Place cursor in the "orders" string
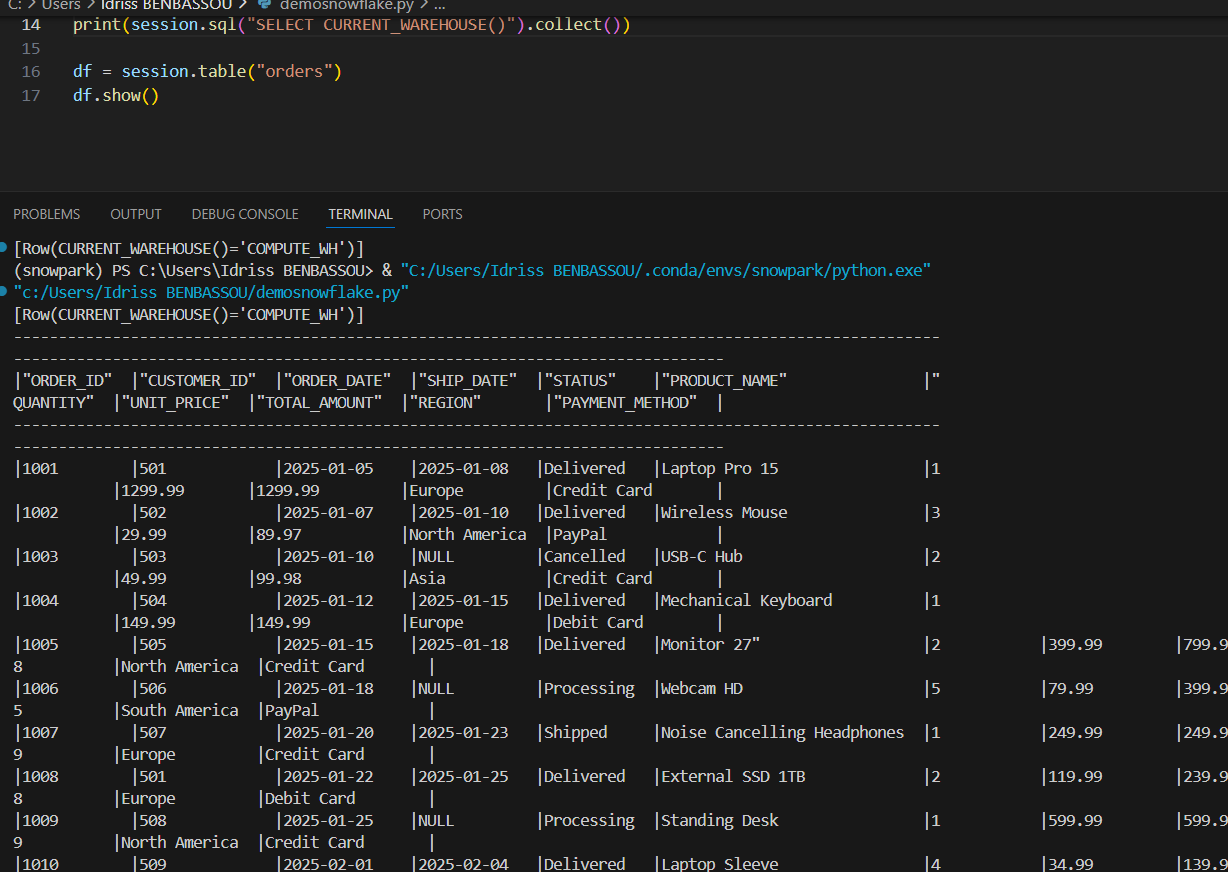This screenshot has width=1228, height=872. [300, 72]
